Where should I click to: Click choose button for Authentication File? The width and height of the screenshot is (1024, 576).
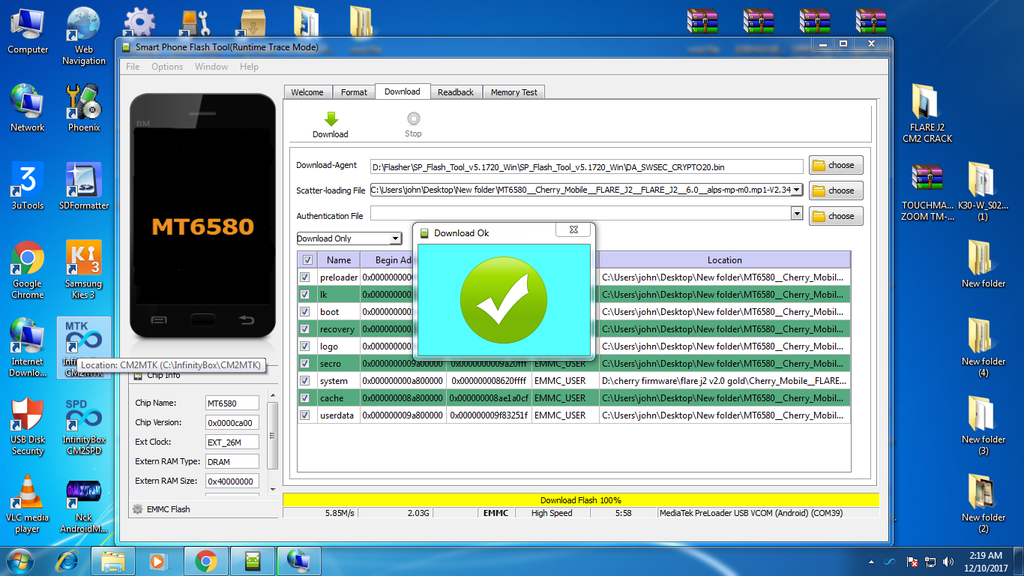coord(835,216)
